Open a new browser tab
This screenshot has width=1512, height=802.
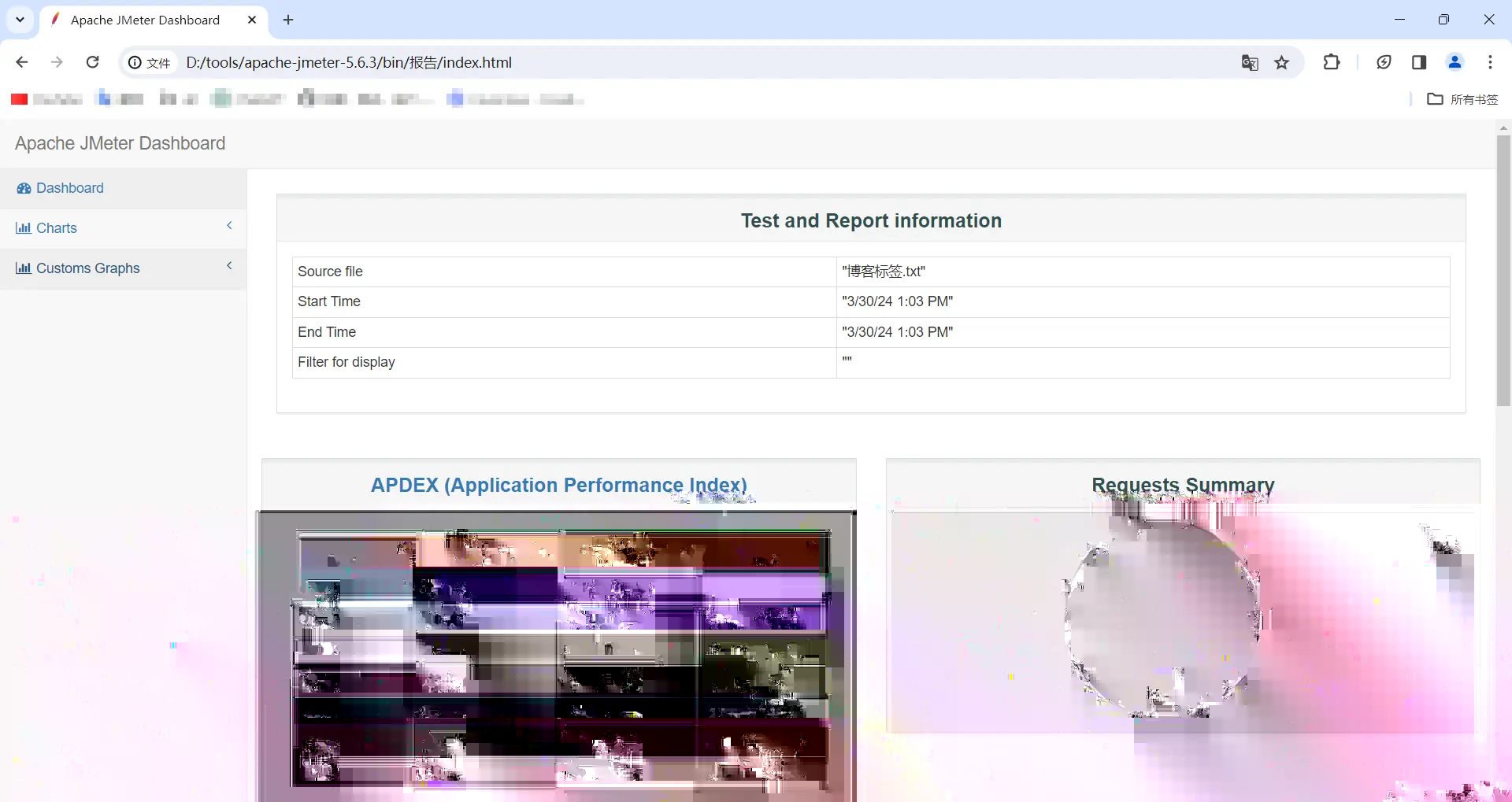(x=288, y=20)
